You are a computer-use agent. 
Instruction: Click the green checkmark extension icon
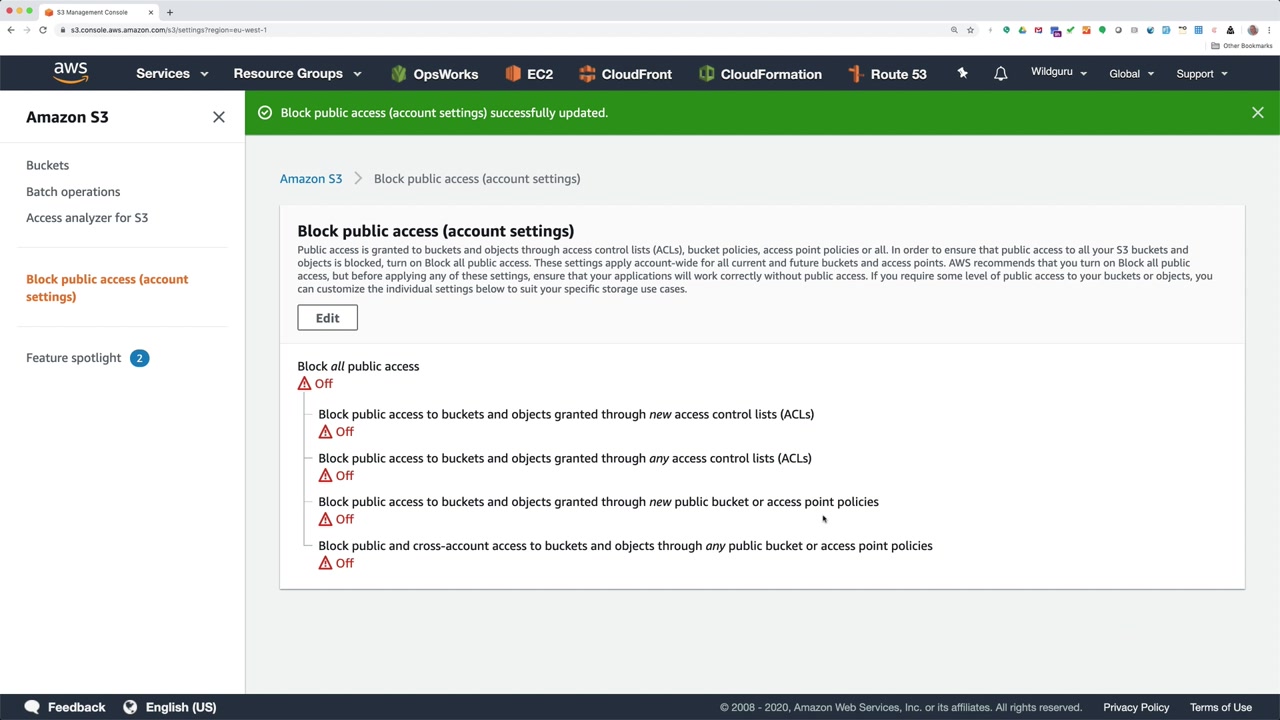pos(1070,30)
